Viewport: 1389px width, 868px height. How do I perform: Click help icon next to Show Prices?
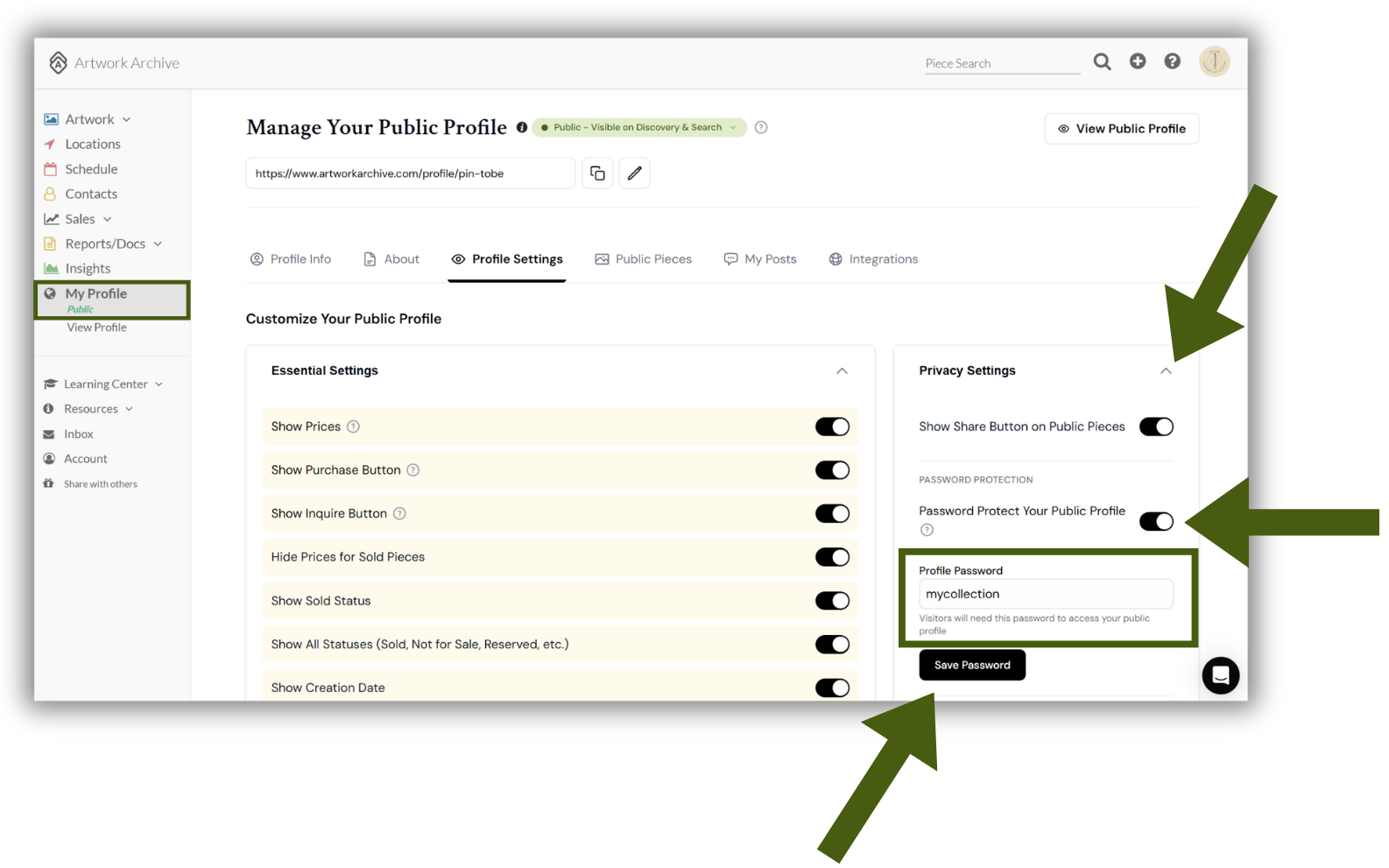353,427
